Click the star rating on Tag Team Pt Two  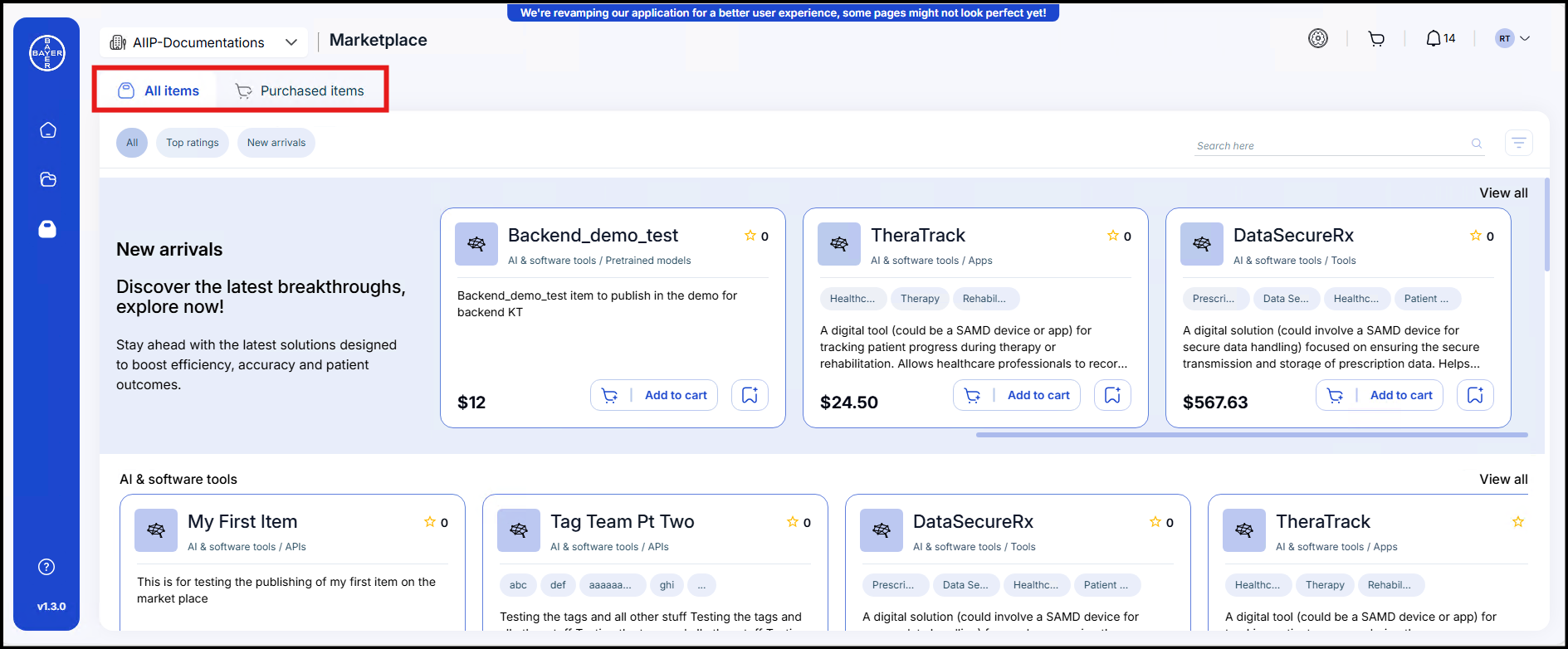pos(793,522)
